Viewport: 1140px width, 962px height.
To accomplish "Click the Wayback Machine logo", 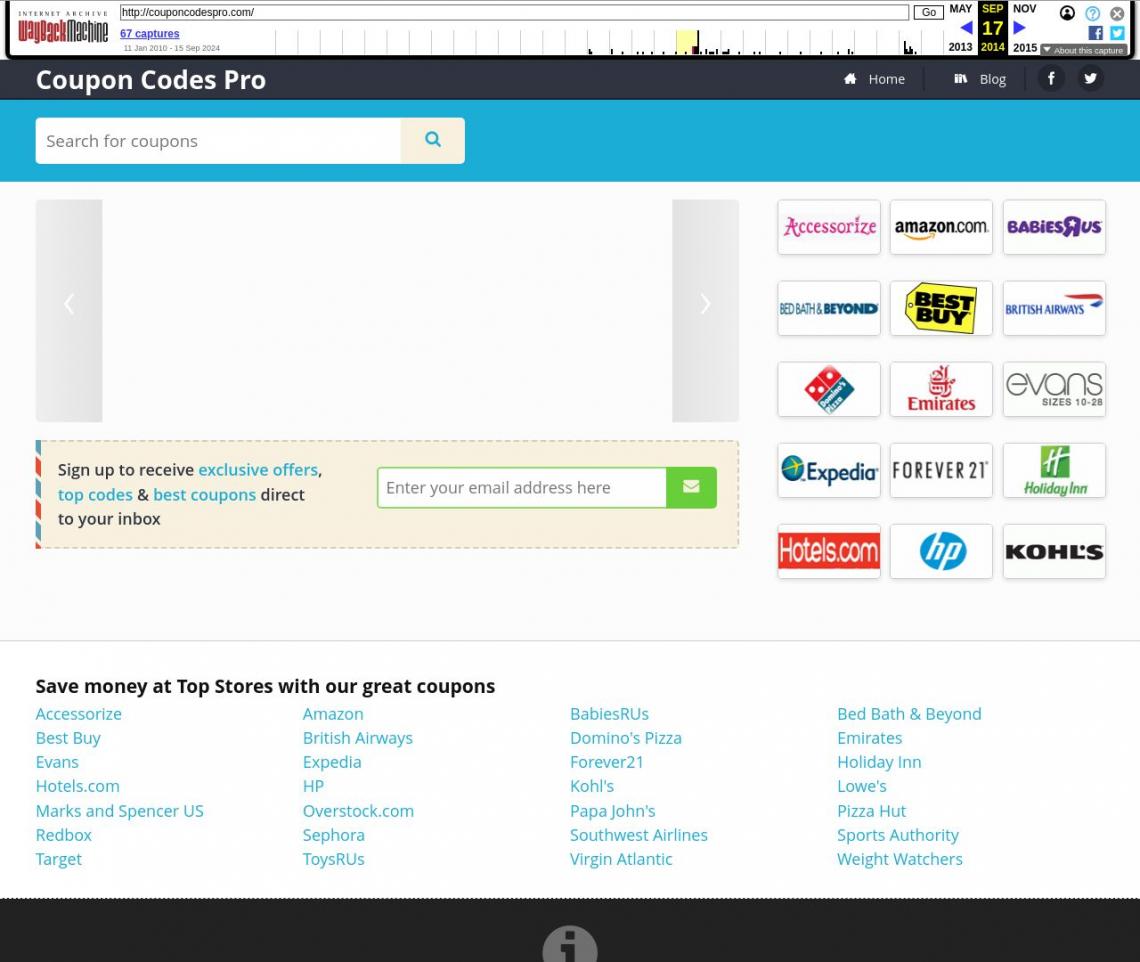I will coord(63,30).
